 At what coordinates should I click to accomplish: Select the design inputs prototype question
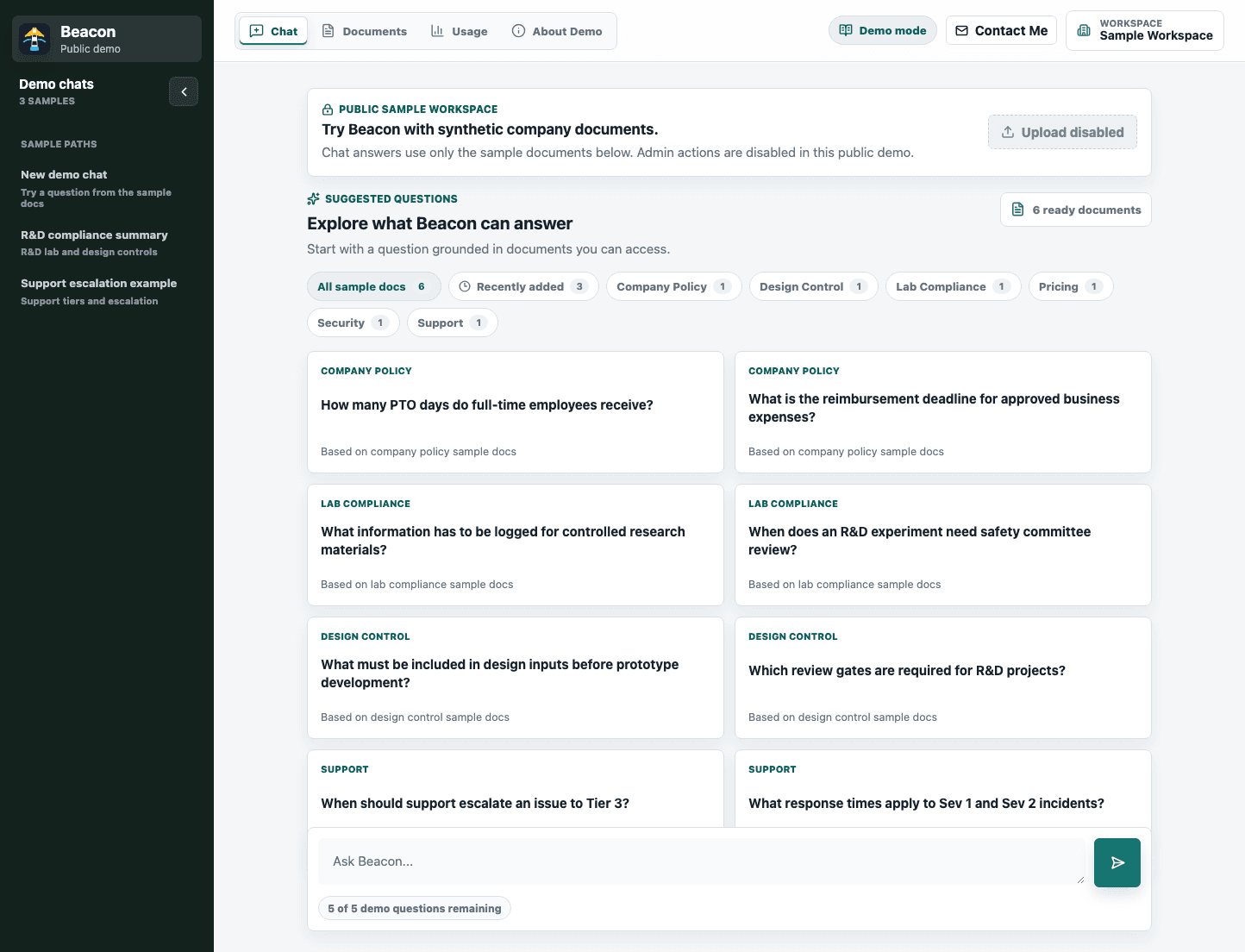click(x=516, y=678)
